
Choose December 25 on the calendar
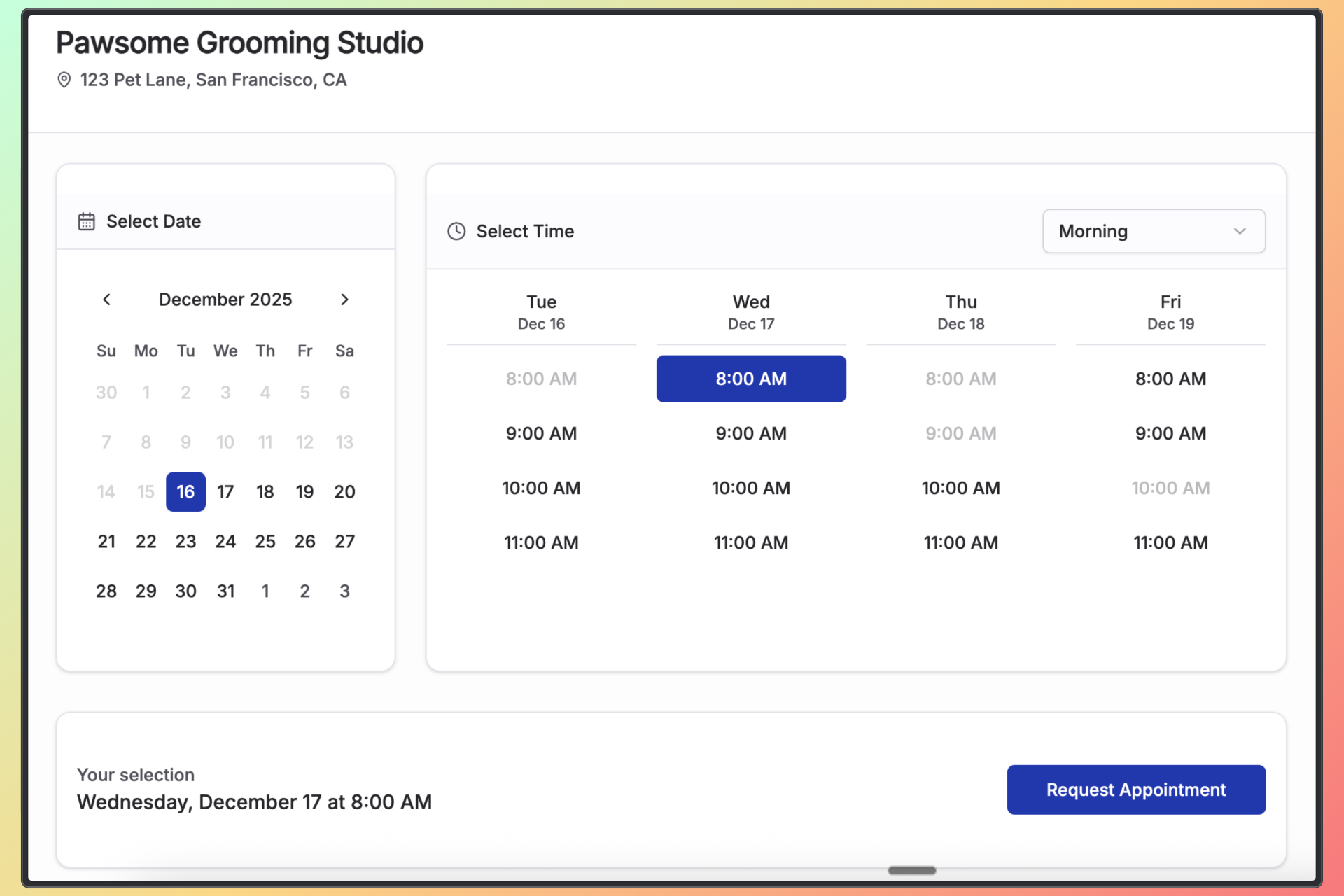click(265, 542)
